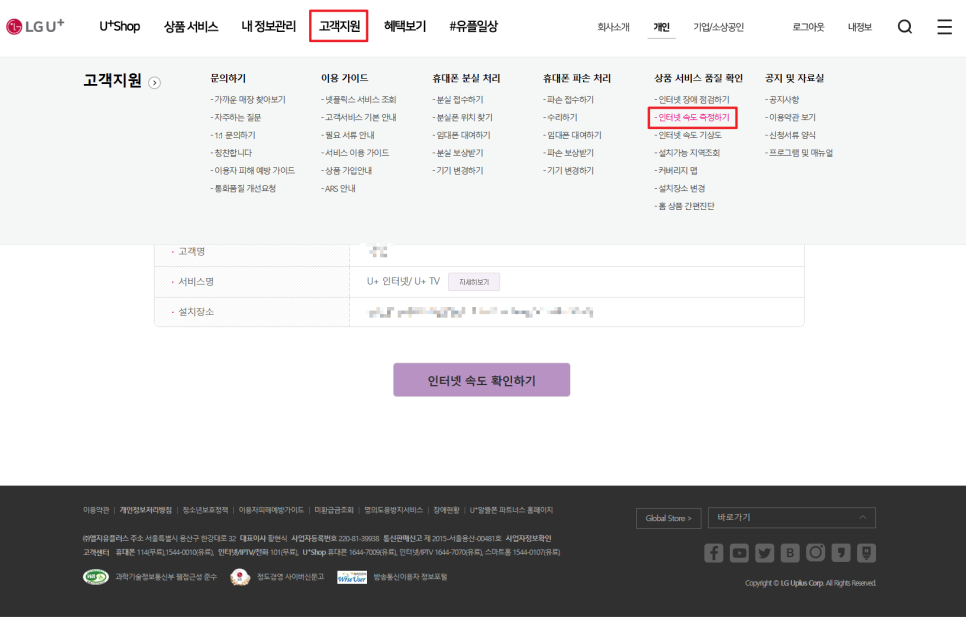
Task: Open the Instagram icon in footer
Action: [x=815, y=552]
